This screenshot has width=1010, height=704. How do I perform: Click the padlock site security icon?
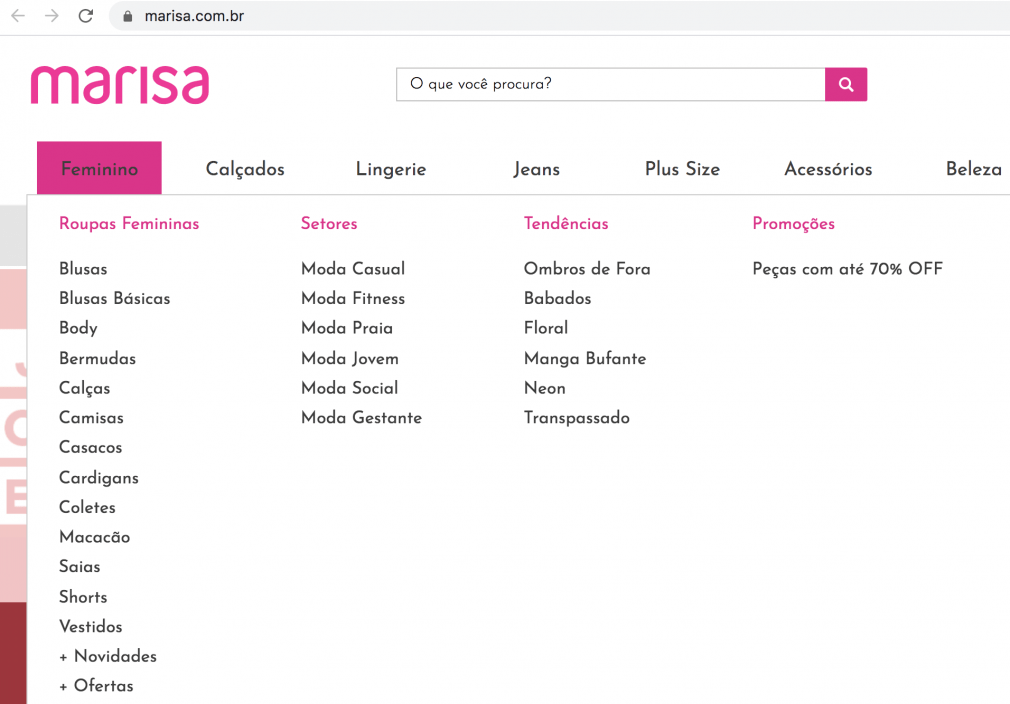coord(128,16)
